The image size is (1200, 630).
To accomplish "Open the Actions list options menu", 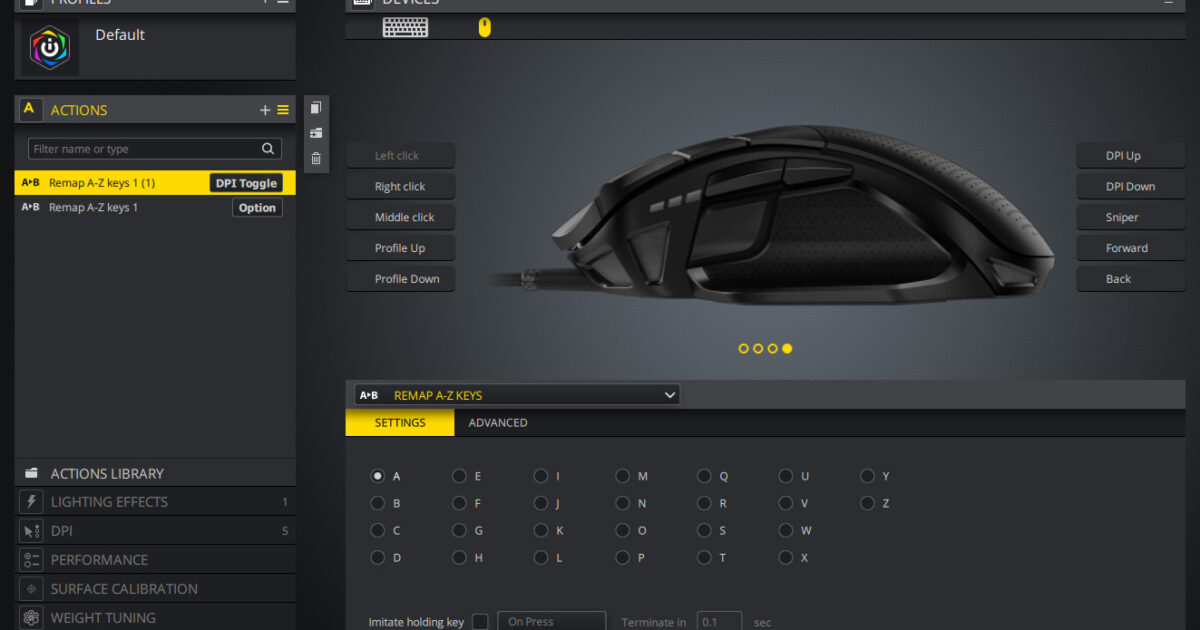I will [x=282, y=109].
